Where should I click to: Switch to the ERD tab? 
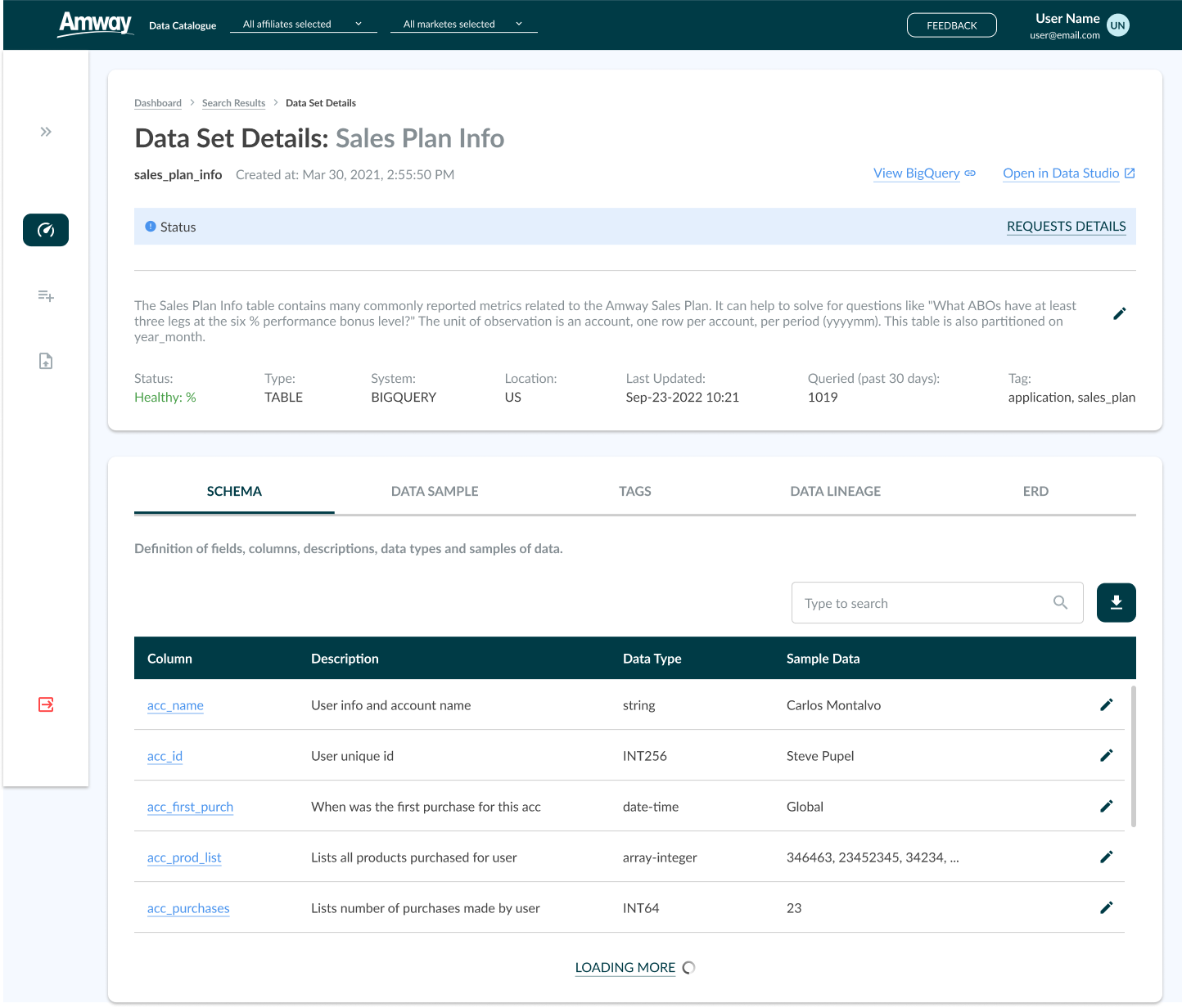pyautogui.click(x=1035, y=491)
